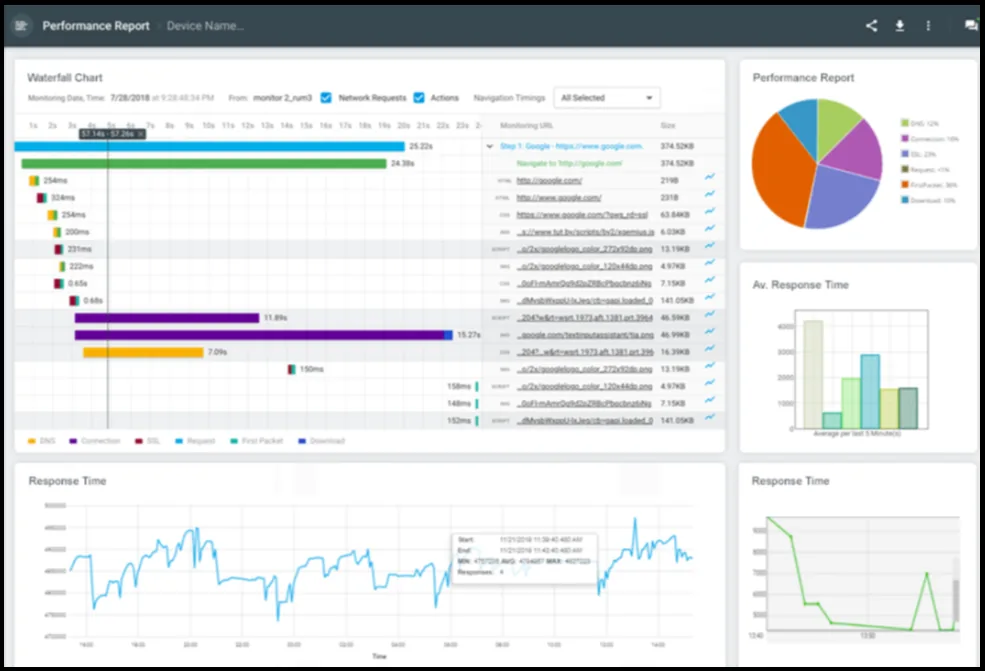The width and height of the screenshot is (985, 671).
Task: Open trend graph icon for the 46.59KB row
Action: coord(709,314)
